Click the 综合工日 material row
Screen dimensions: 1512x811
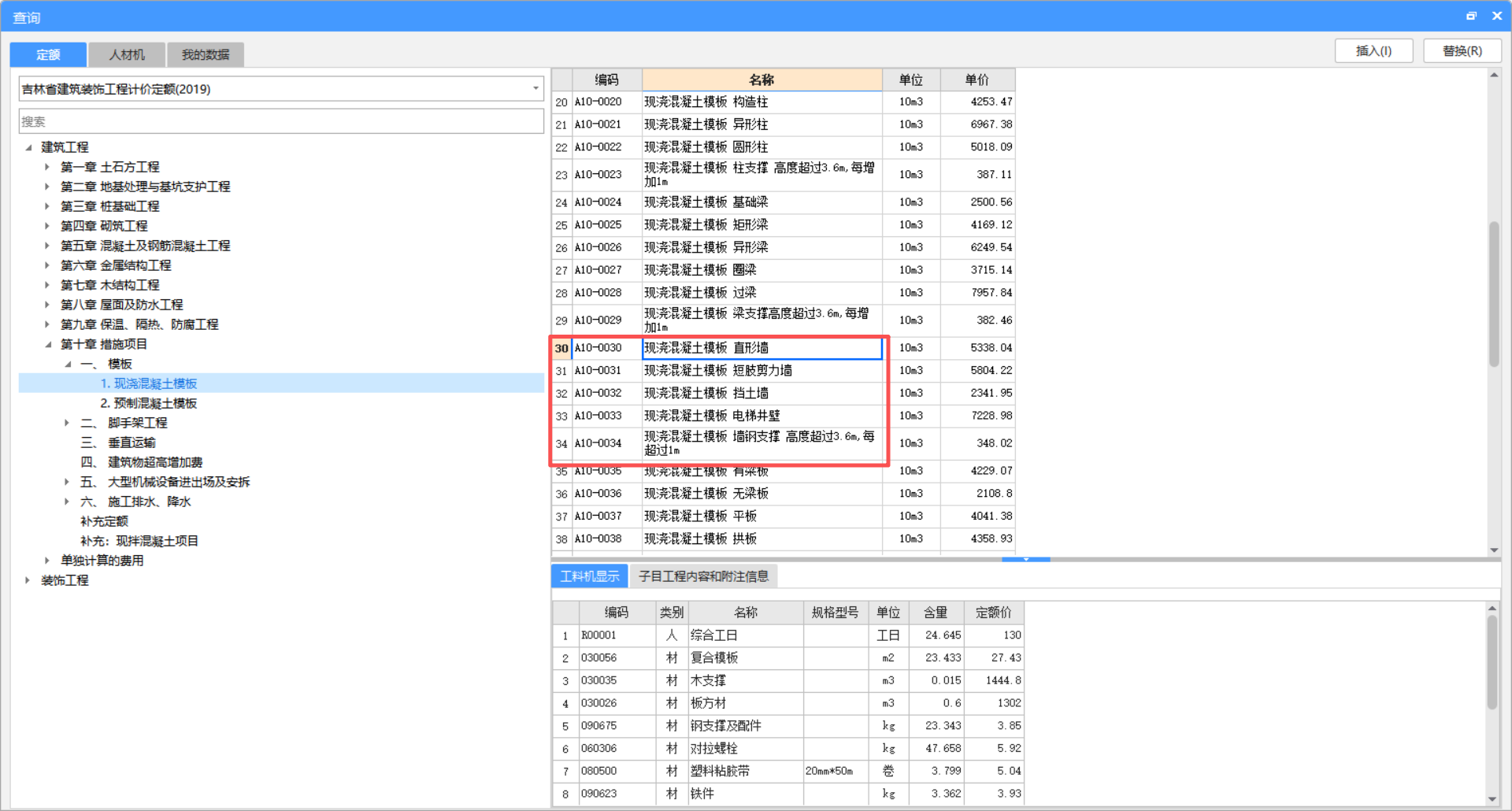point(788,635)
